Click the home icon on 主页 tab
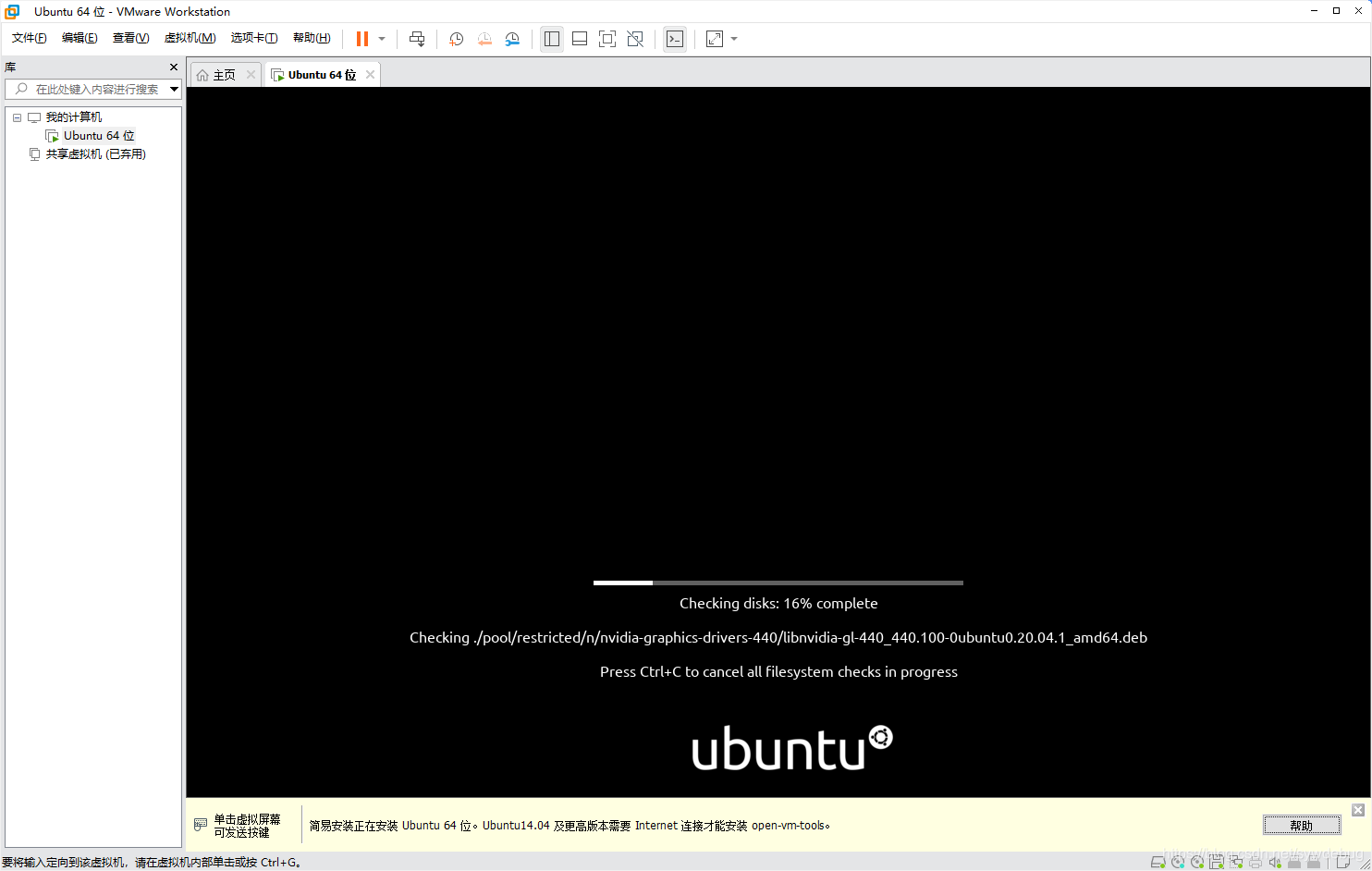Image resolution: width=1372 pixels, height=871 pixels. [202, 75]
